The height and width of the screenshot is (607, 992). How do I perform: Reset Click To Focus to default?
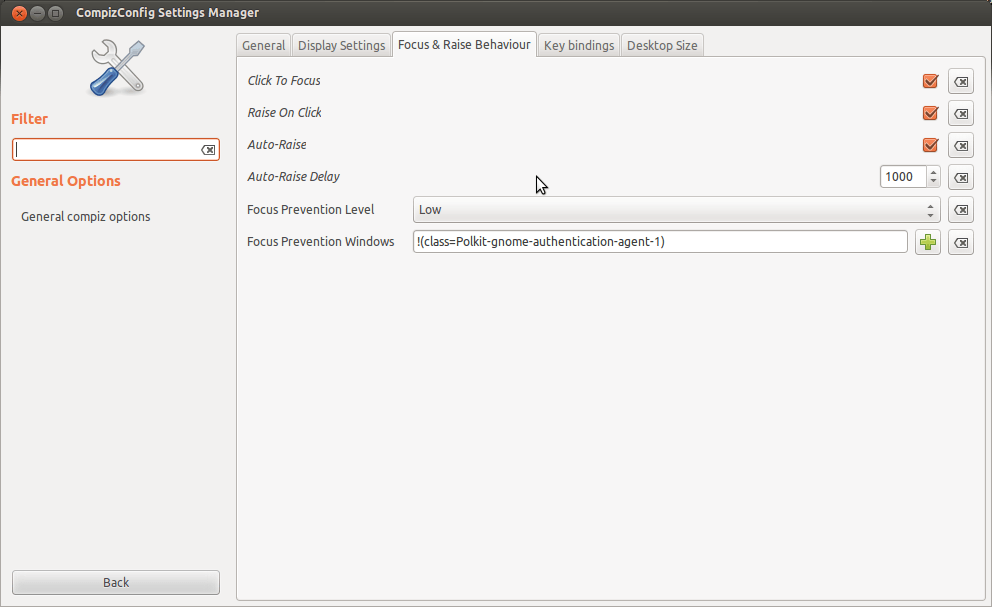(x=960, y=82)
